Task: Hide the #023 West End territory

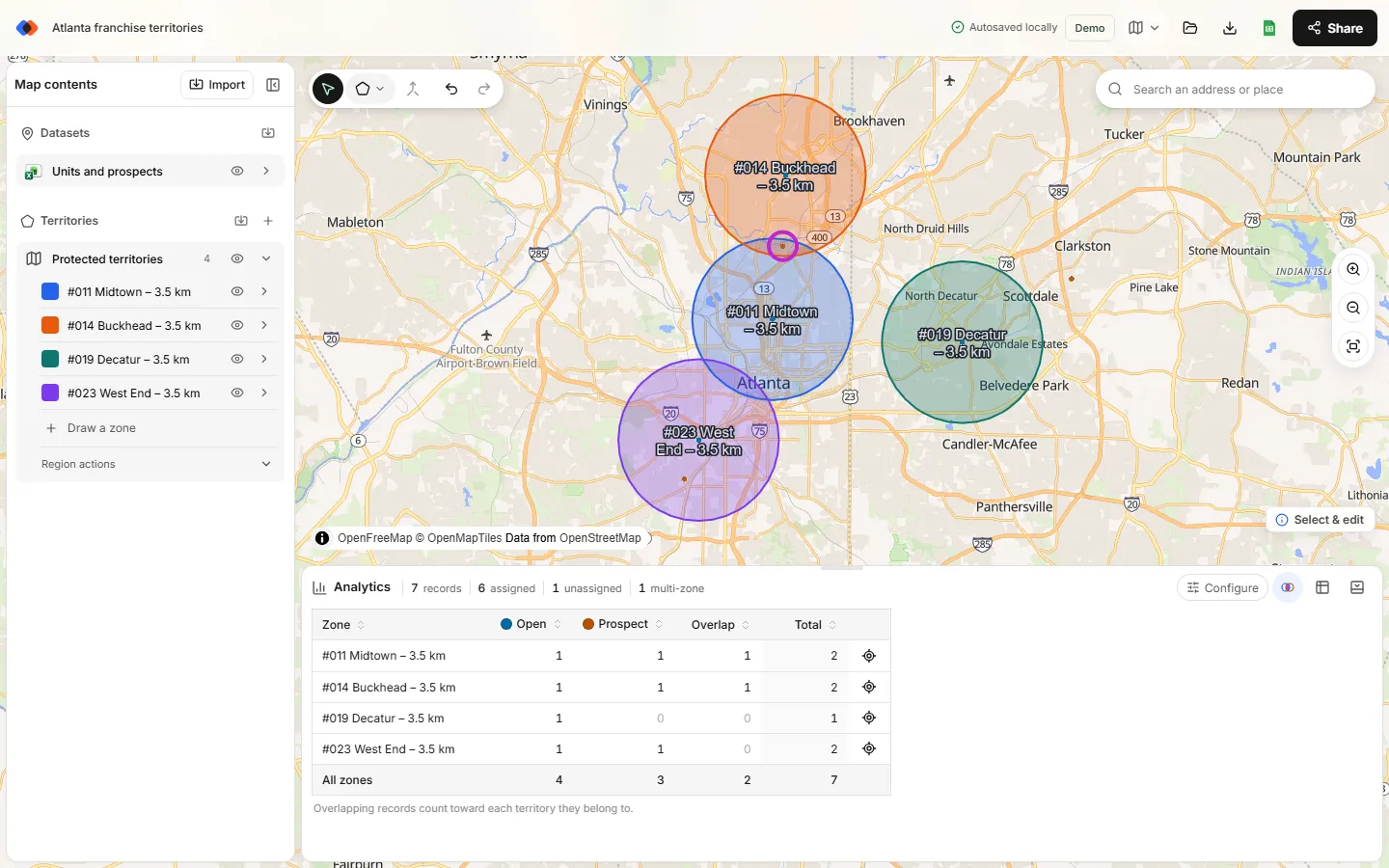Action: point(236,393)
